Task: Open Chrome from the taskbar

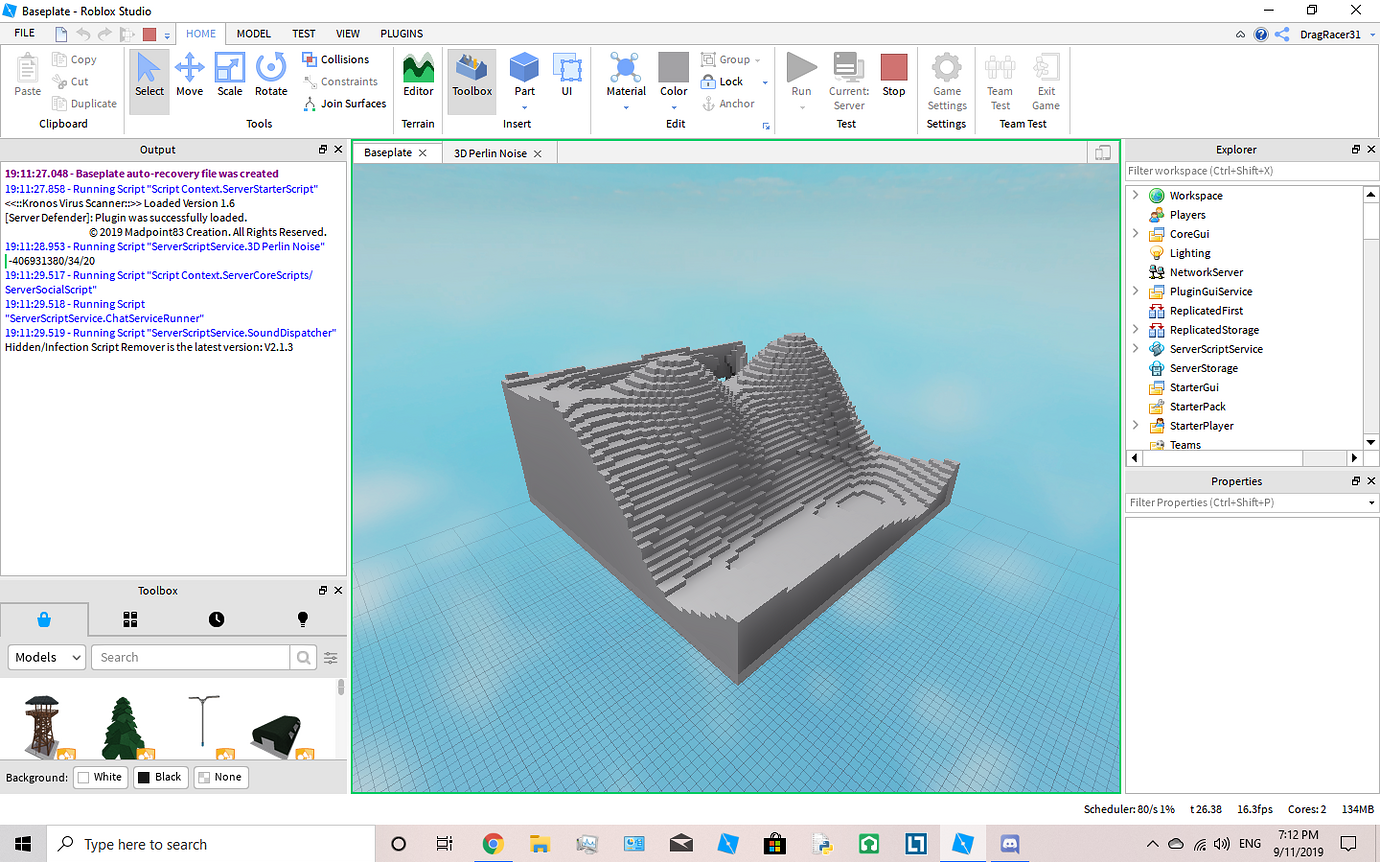Action: (x=492, y=844)
